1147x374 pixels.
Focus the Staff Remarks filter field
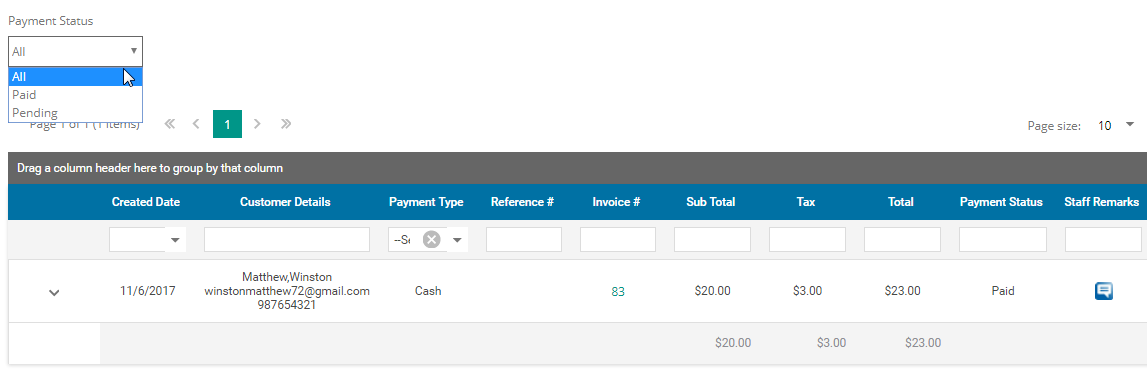(x=1103, y=239)
